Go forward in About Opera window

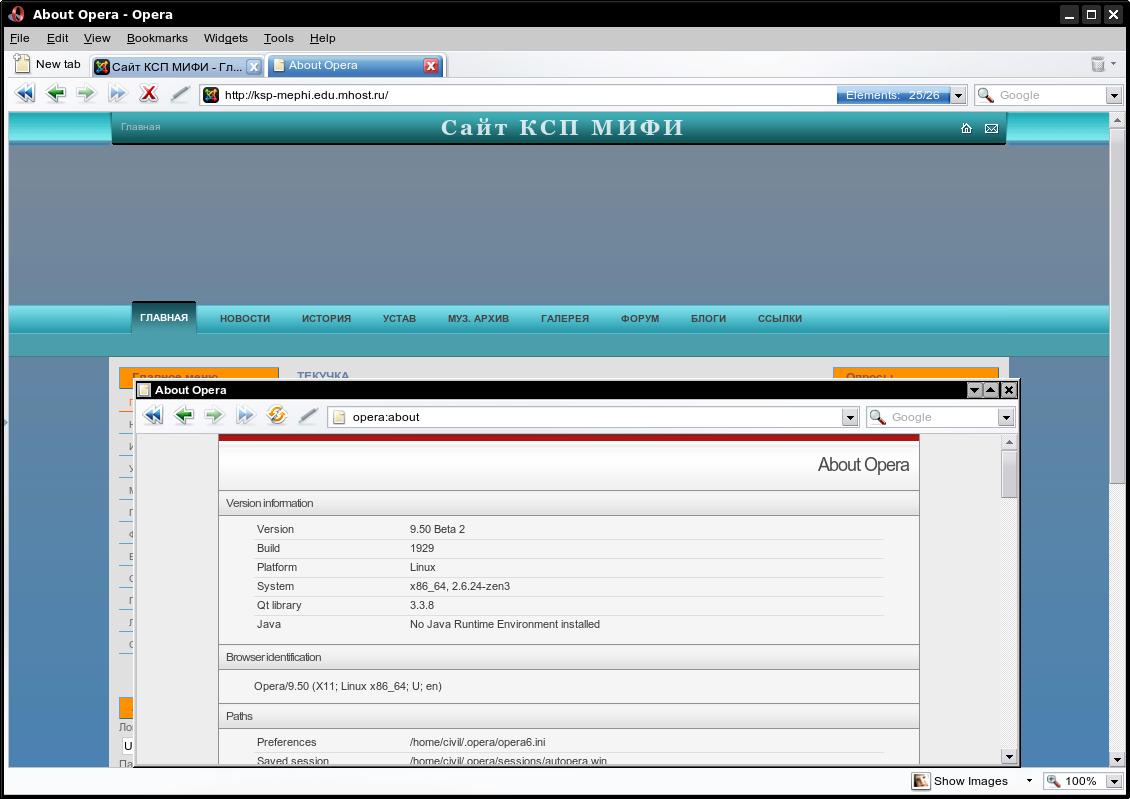coord(214,416)
